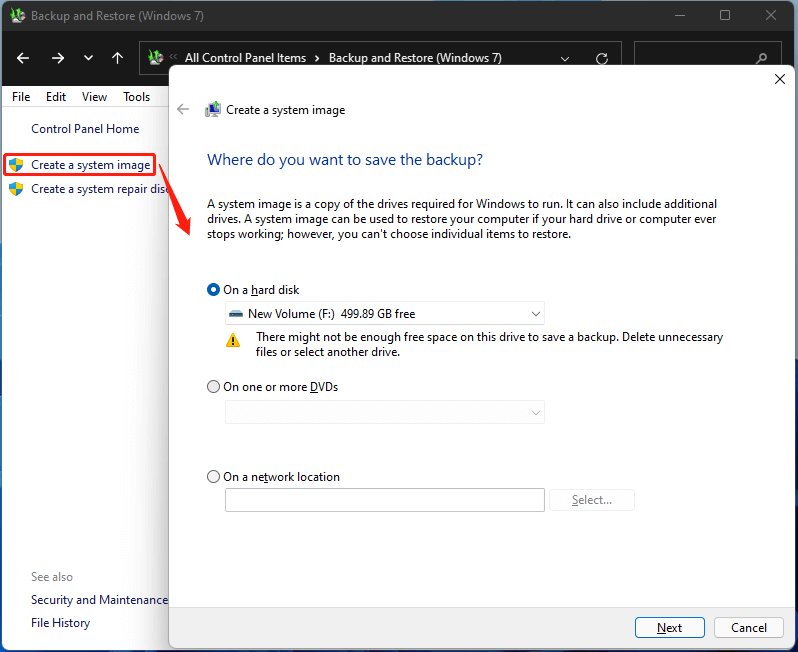Go back with the Explorer back arrow
The height and width of the screenshot is (652, 798).
23,58
